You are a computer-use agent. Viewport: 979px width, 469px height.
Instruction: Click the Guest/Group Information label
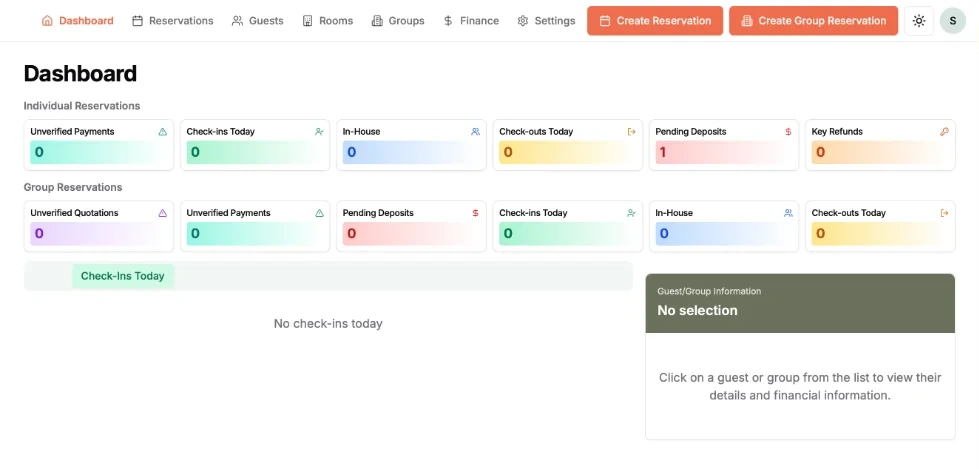pyautogui.click(x=709, y=291)
